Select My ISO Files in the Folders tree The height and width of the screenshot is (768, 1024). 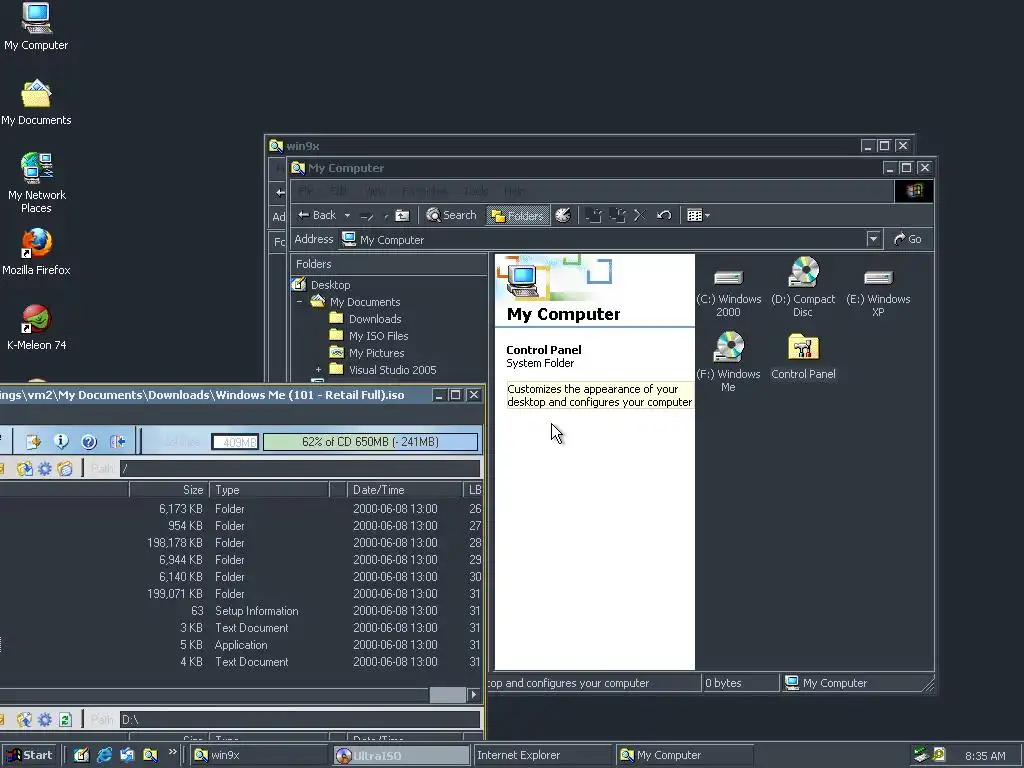point(378,336)
